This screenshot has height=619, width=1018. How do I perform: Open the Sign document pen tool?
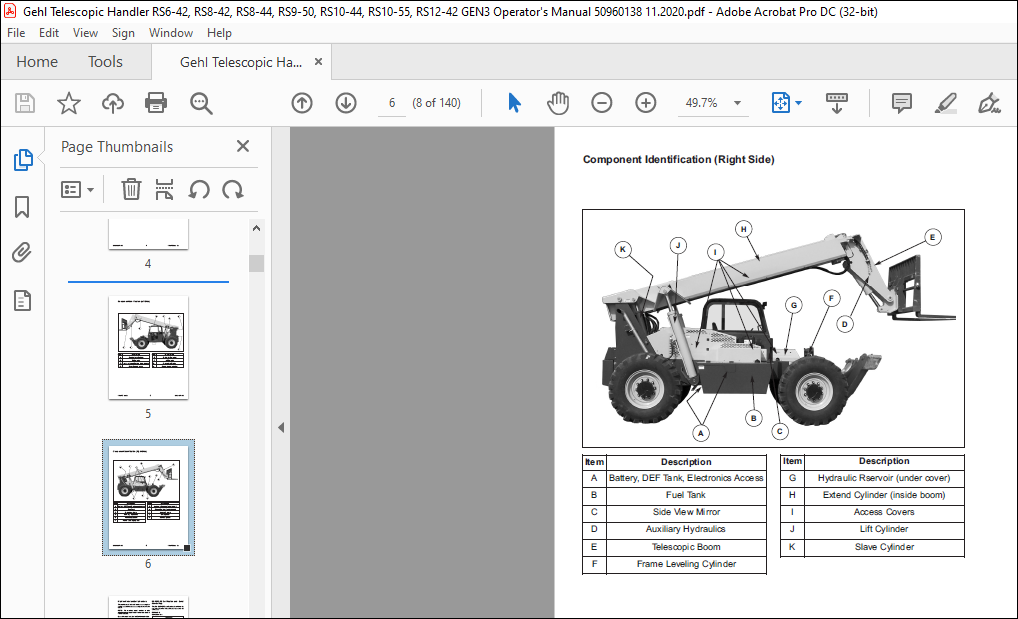click(989, 103)
